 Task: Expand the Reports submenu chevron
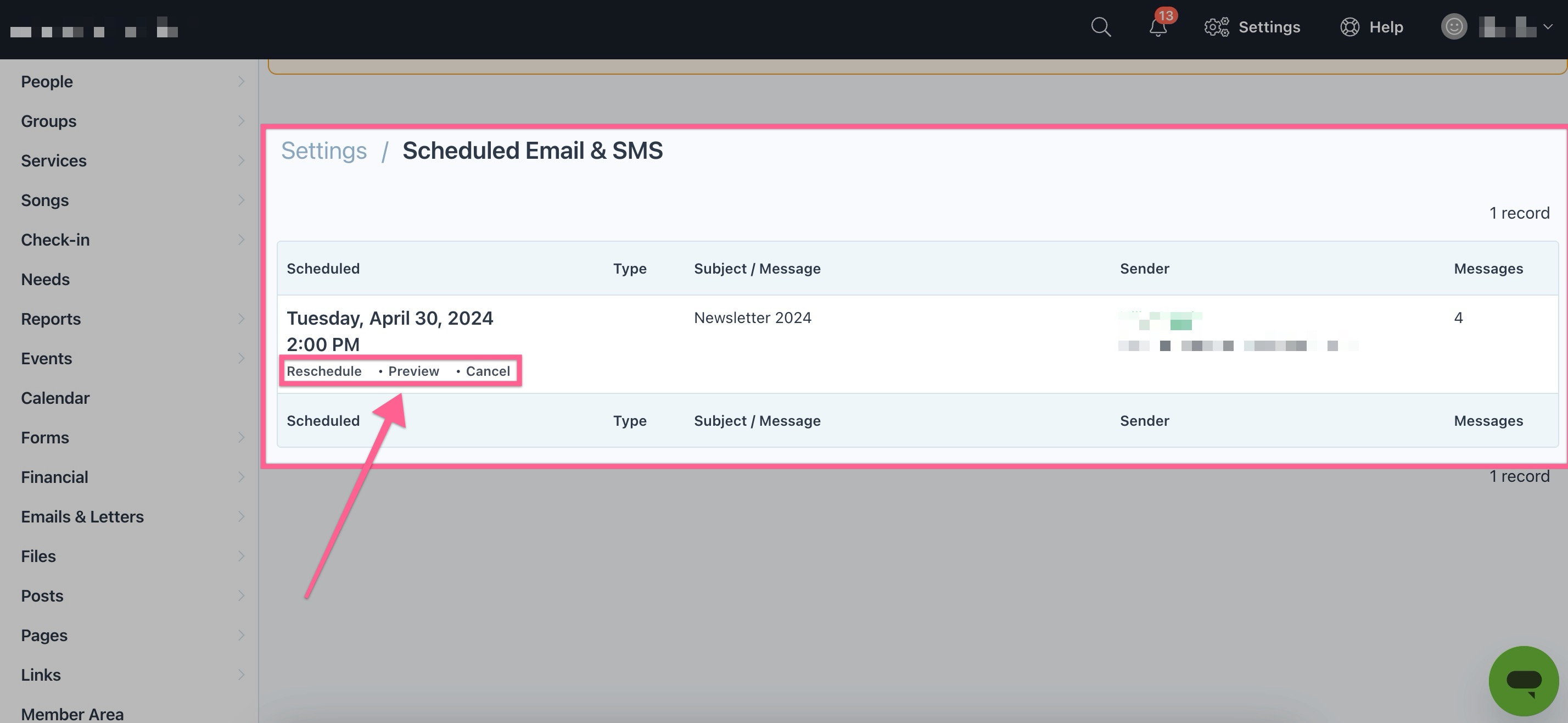coord(241,319)
